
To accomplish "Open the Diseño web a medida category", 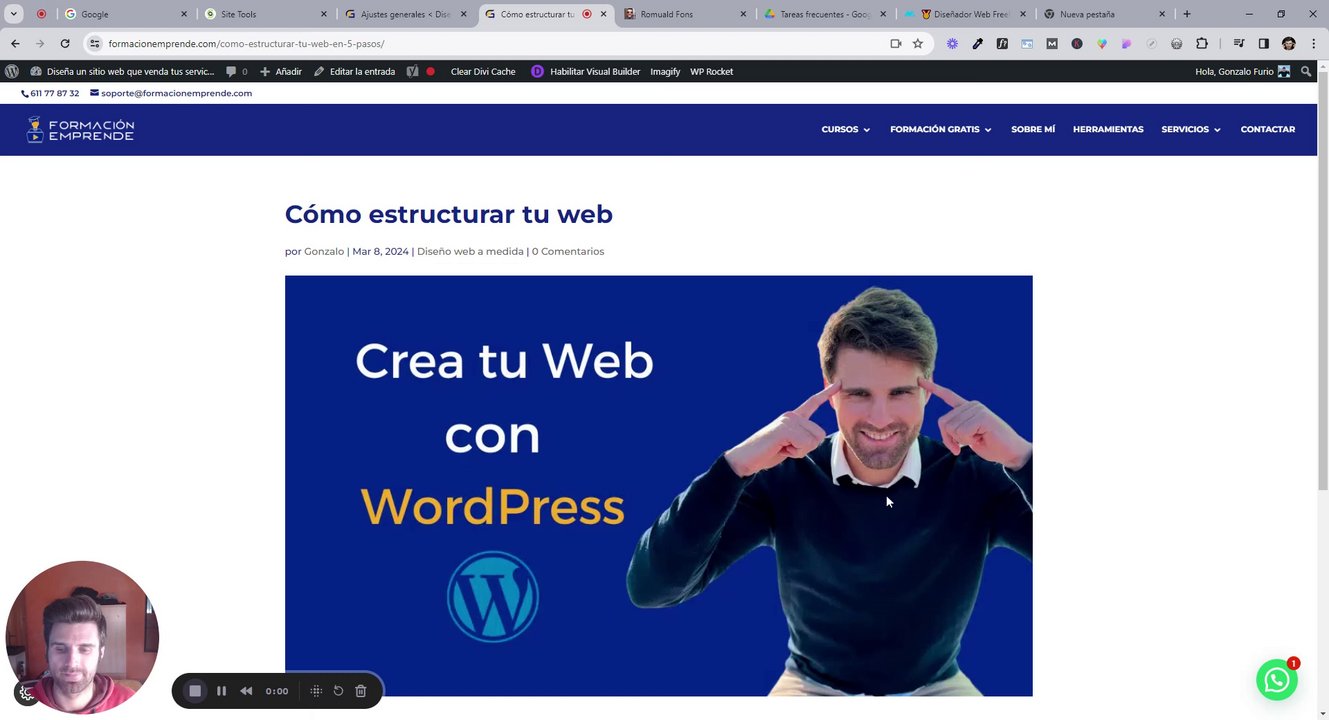I will pos(470,251).
